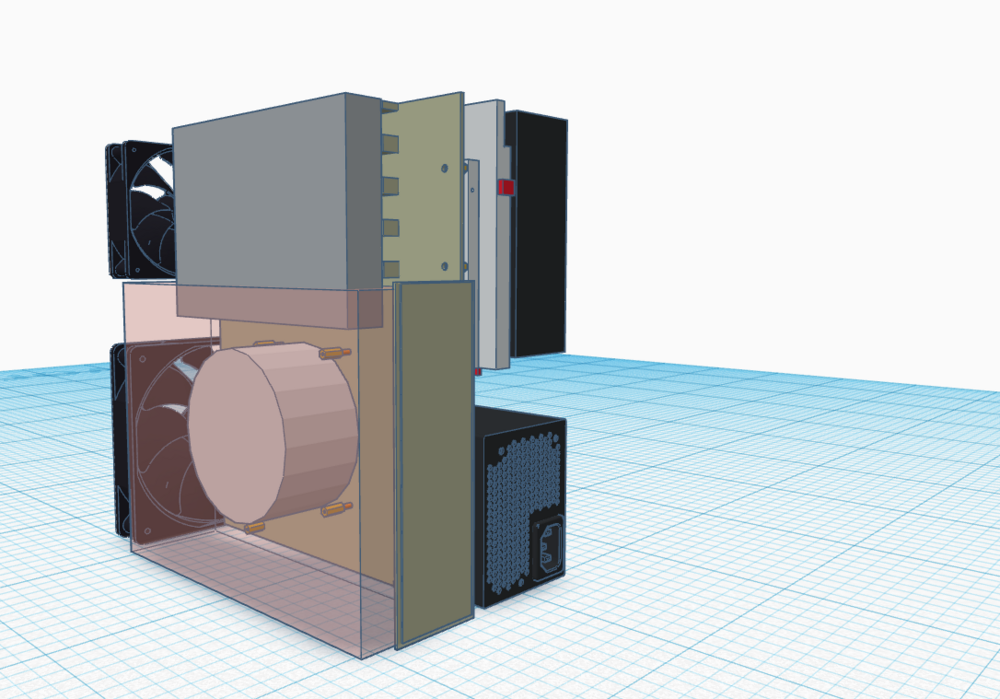The image size is (1000, 699).
Task: Click the black box at upper right
Action: click(x=538, y=235)
